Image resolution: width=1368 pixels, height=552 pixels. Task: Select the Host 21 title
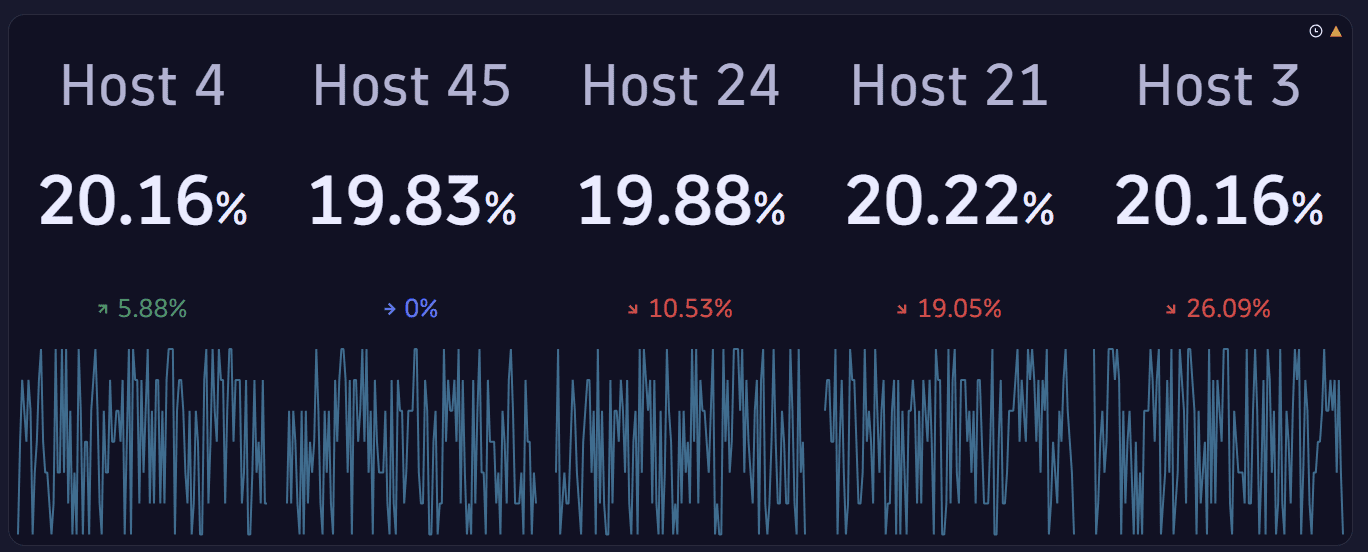949,86
